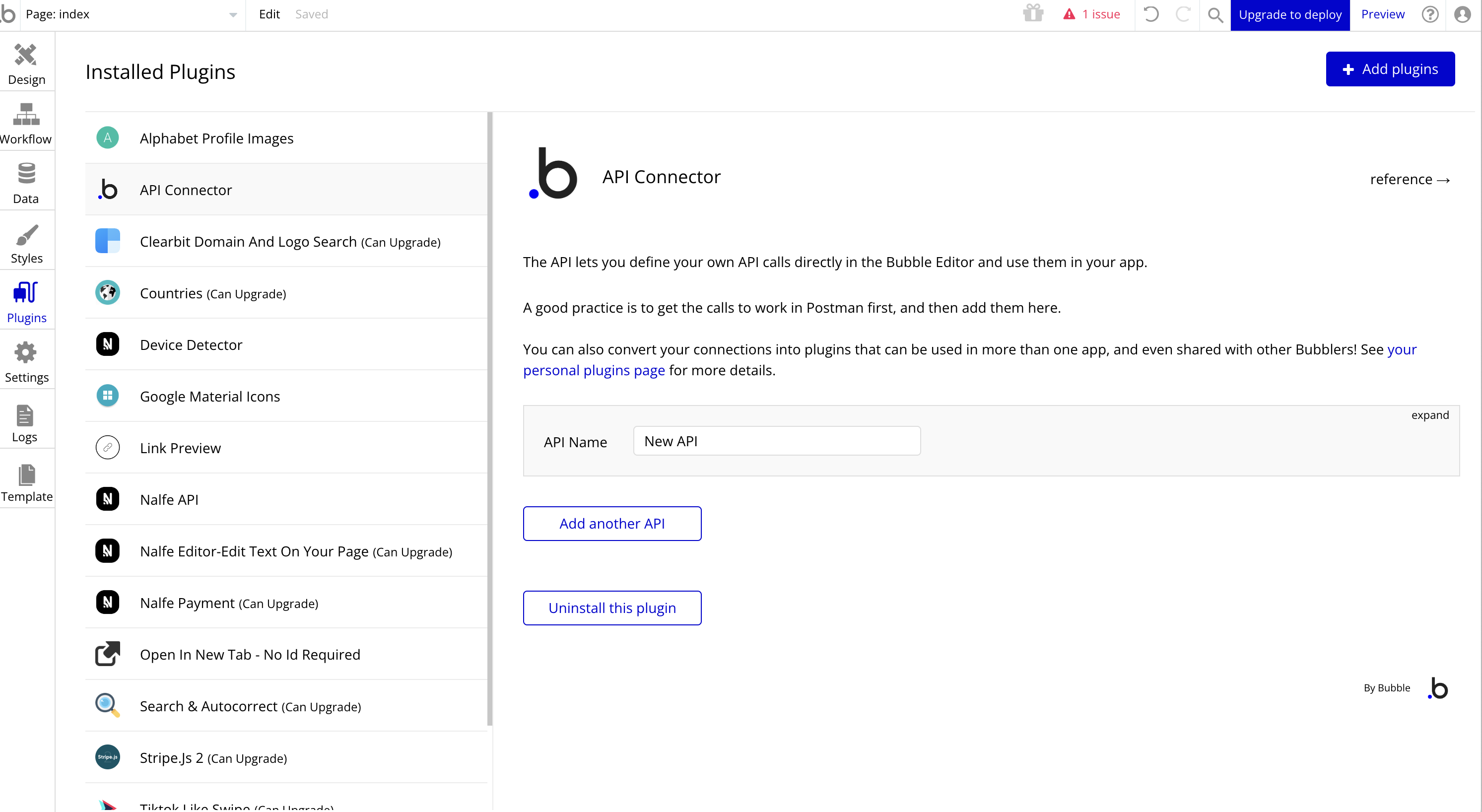This screenshot has height=812, width=1482.
Task: Open the reference link
Action: [1409, 180]
